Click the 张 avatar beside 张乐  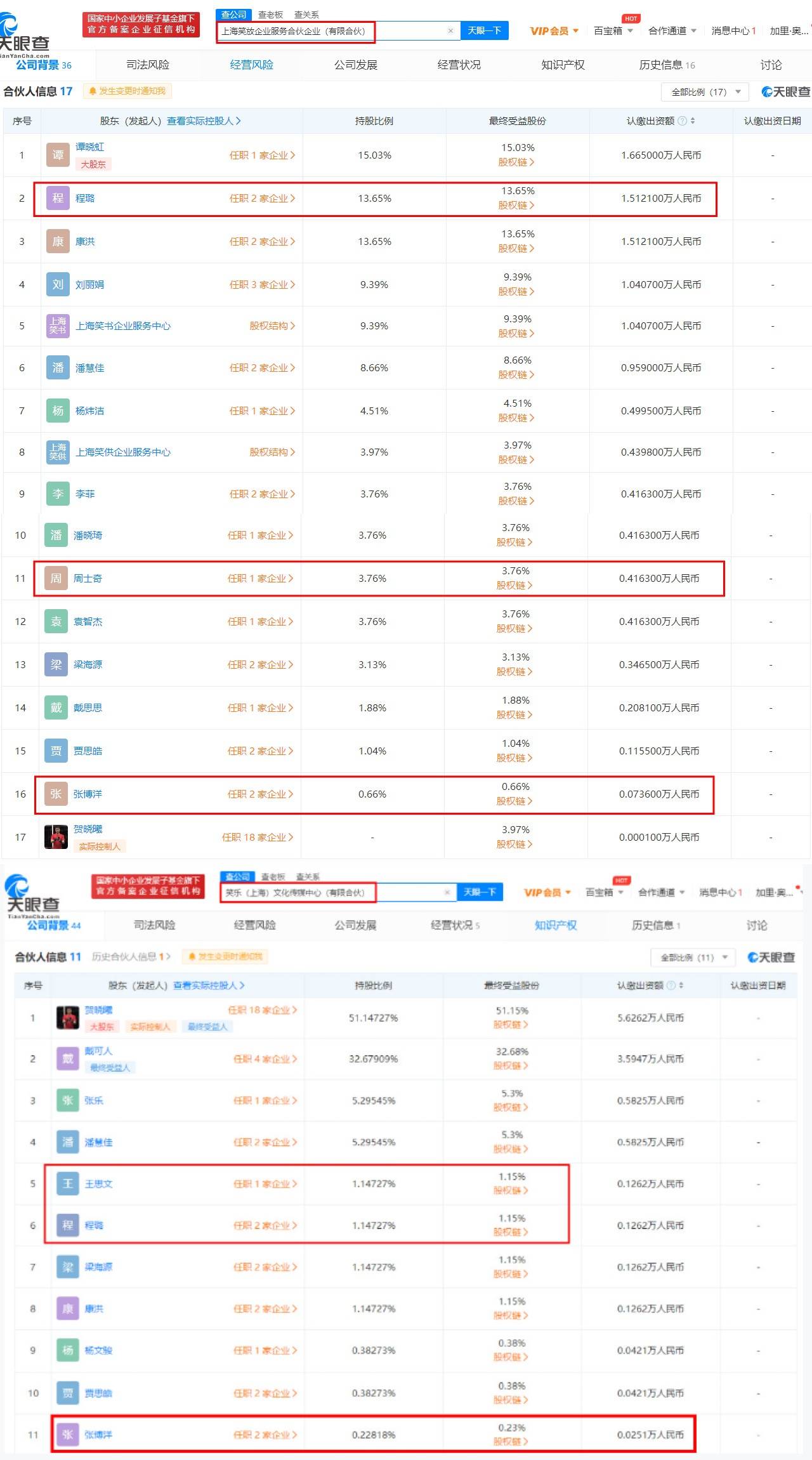point(67,1101)
